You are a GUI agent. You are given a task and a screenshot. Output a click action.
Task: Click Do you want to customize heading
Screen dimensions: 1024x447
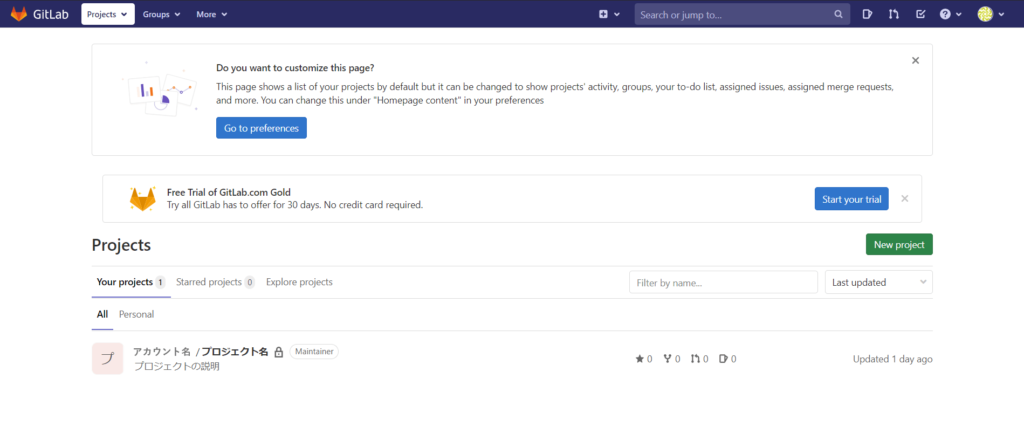[x=295, y=68]
